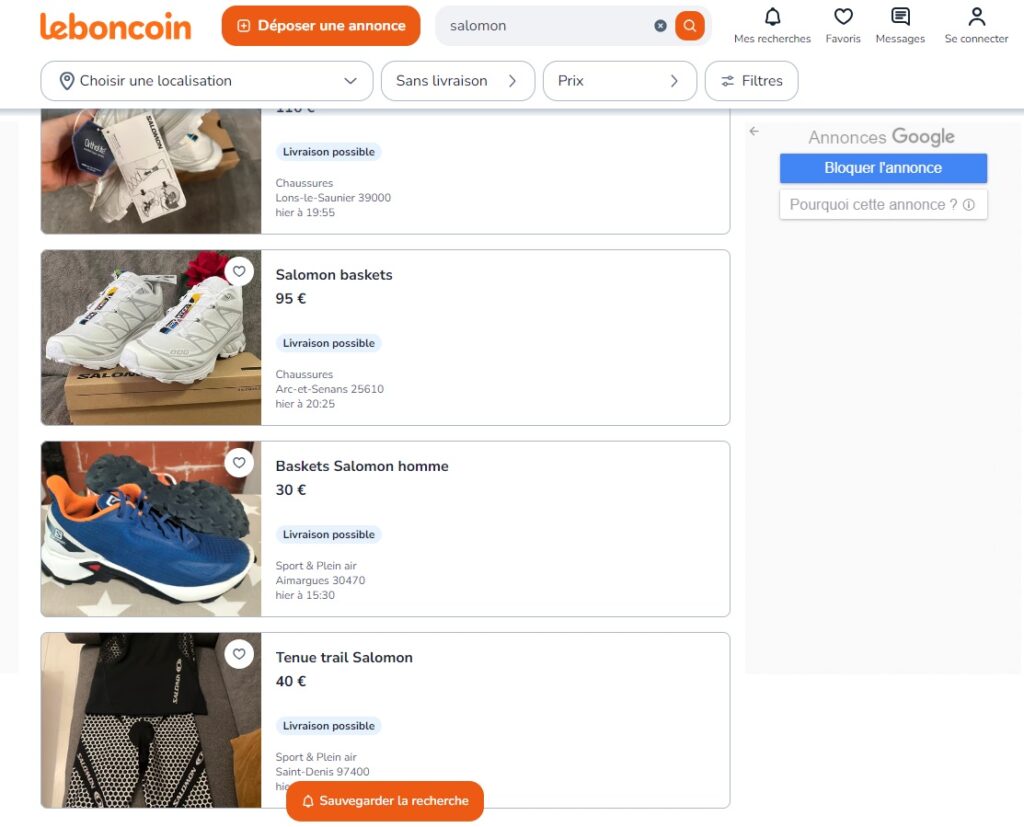The image size is (1024, 827).
Task: Open Mes recherches bell icon
Action: tap(773, 16)
